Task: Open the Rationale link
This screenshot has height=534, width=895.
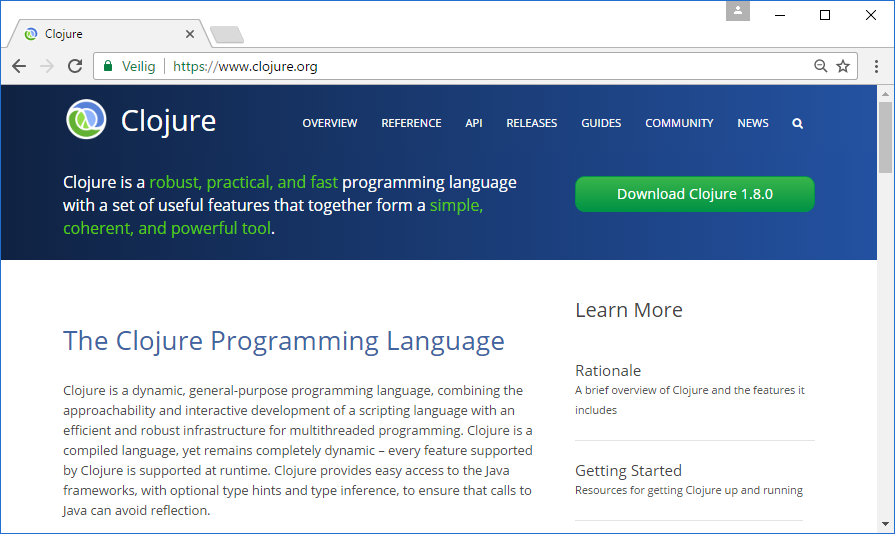Action: (608, 371)
